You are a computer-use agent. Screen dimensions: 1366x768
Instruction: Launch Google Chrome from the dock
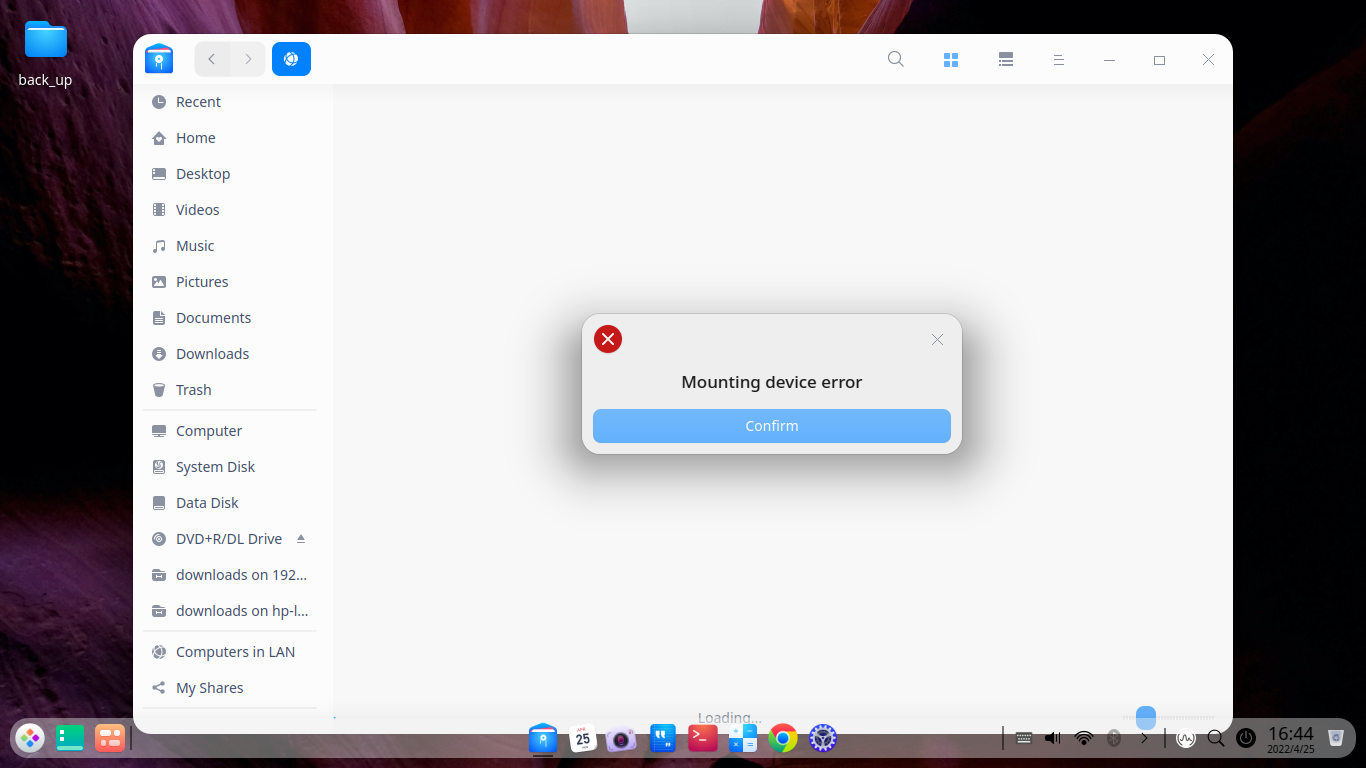point(783,739)
